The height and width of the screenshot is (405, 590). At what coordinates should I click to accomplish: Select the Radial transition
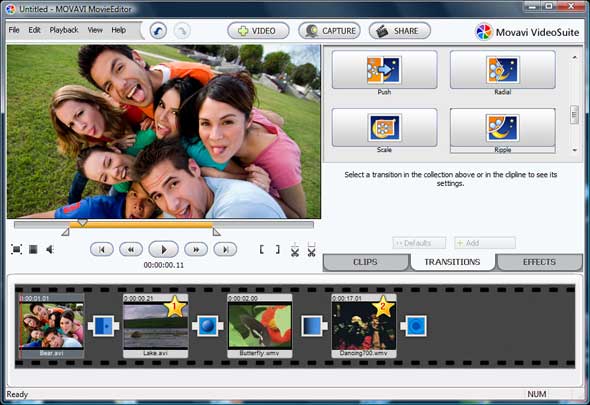pos(502,70)
